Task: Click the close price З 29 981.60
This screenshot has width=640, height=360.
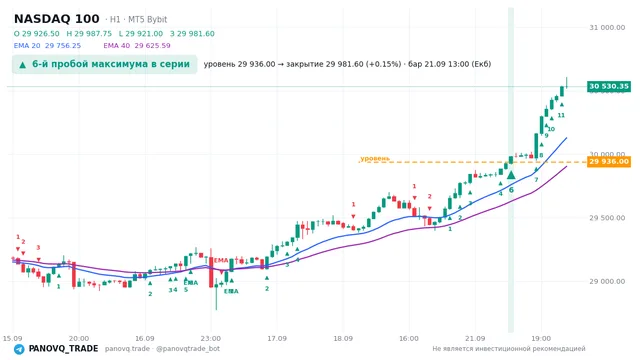Action: point(192,33)
